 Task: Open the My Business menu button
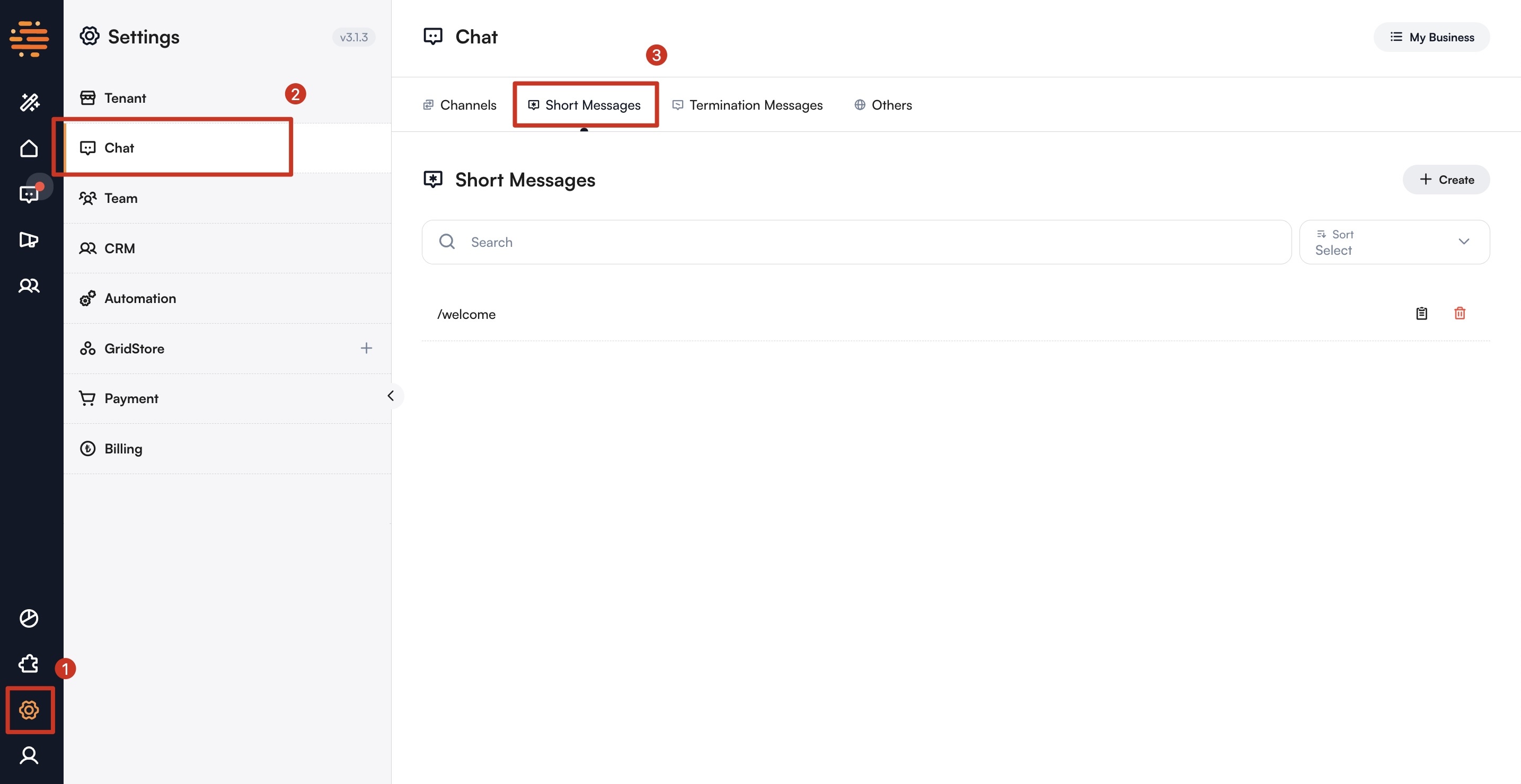[1431, 37]
